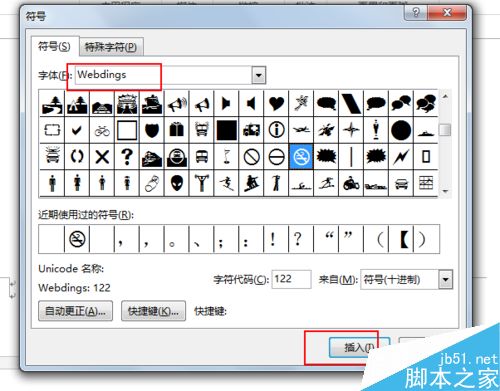
Task: Select the minus circle symbol
Action: [276, 157]
